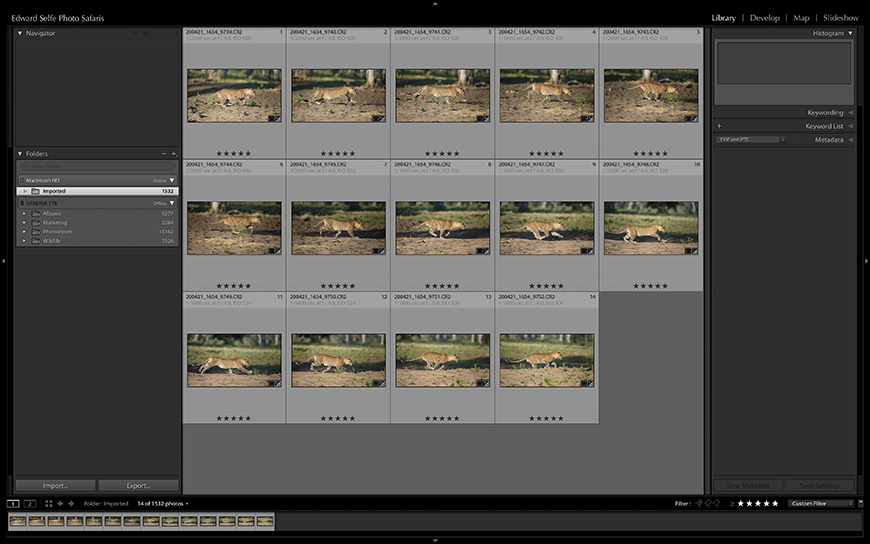
Task: Add a keyword with Keyword List plus icon
Action: (719, 126)
